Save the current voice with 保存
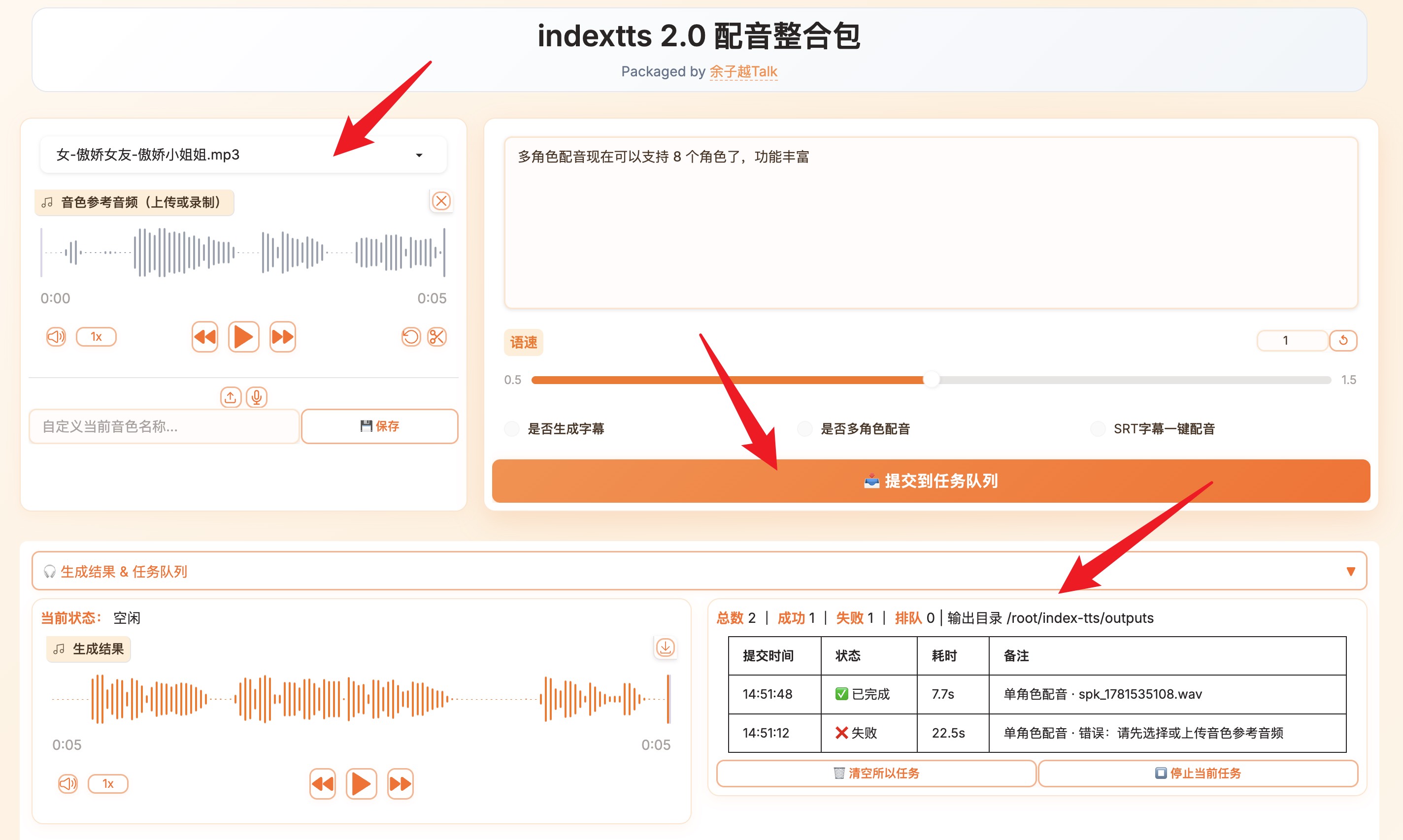The width and height of the screenshot is (1403, 840). (379, 426)
